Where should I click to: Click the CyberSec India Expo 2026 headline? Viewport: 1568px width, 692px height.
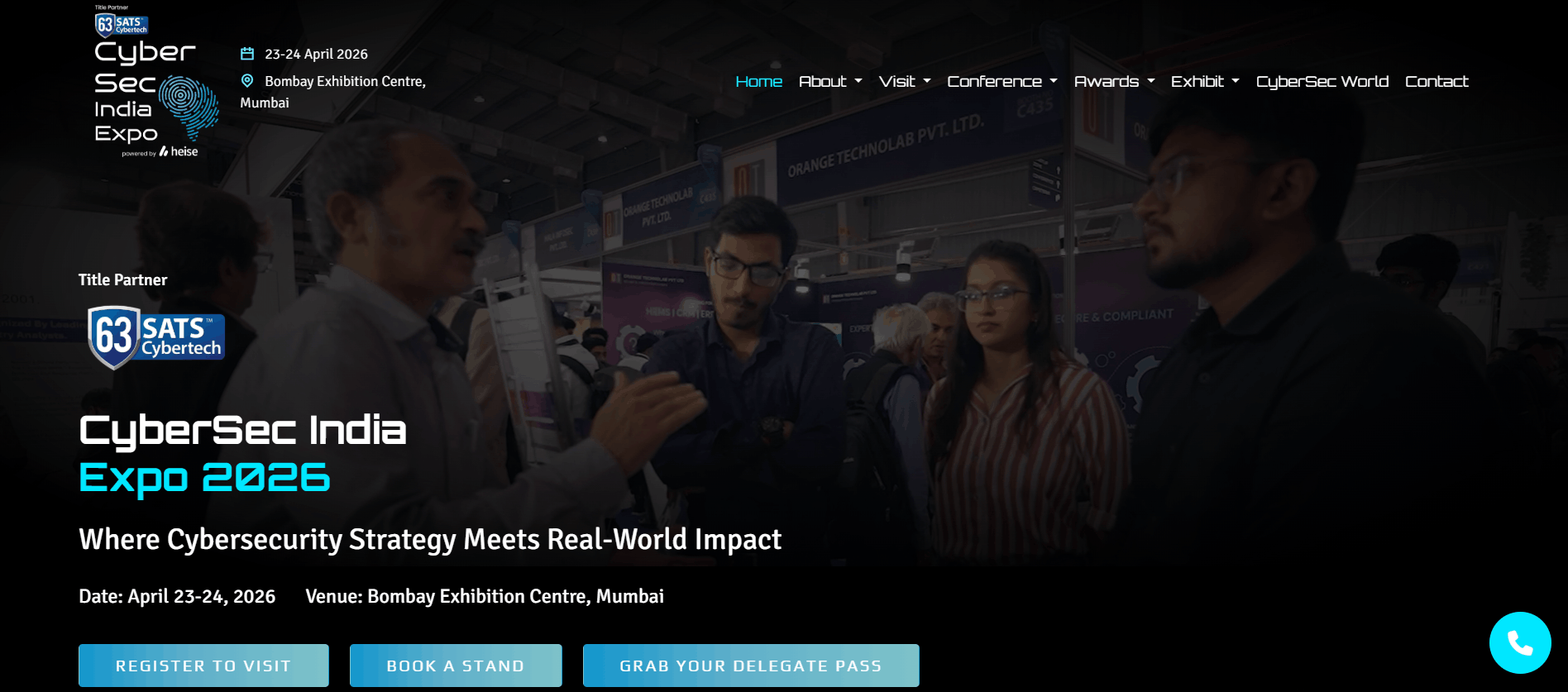[242, 454]
